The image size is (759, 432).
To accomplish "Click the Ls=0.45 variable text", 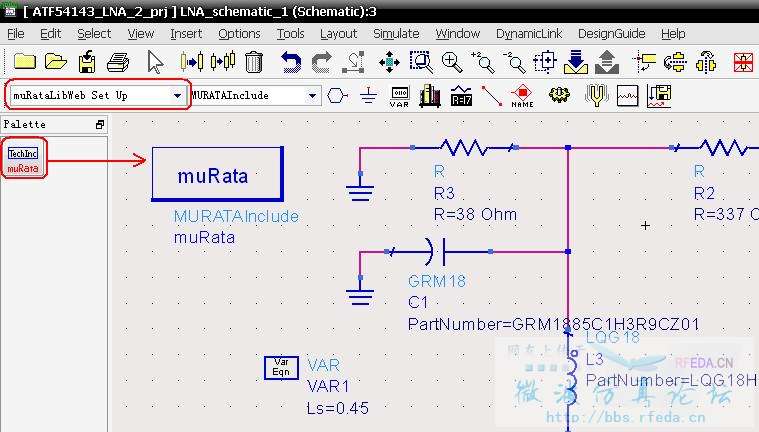I will point(337,408).
